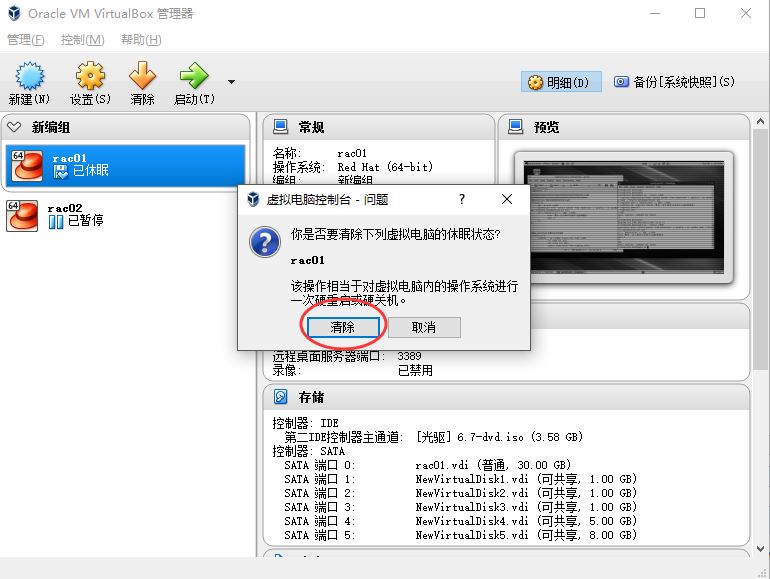Screen dimensions: 770x579
Task: Click the rac02 Red Hat OS icon
Action: tap(22, 216)
